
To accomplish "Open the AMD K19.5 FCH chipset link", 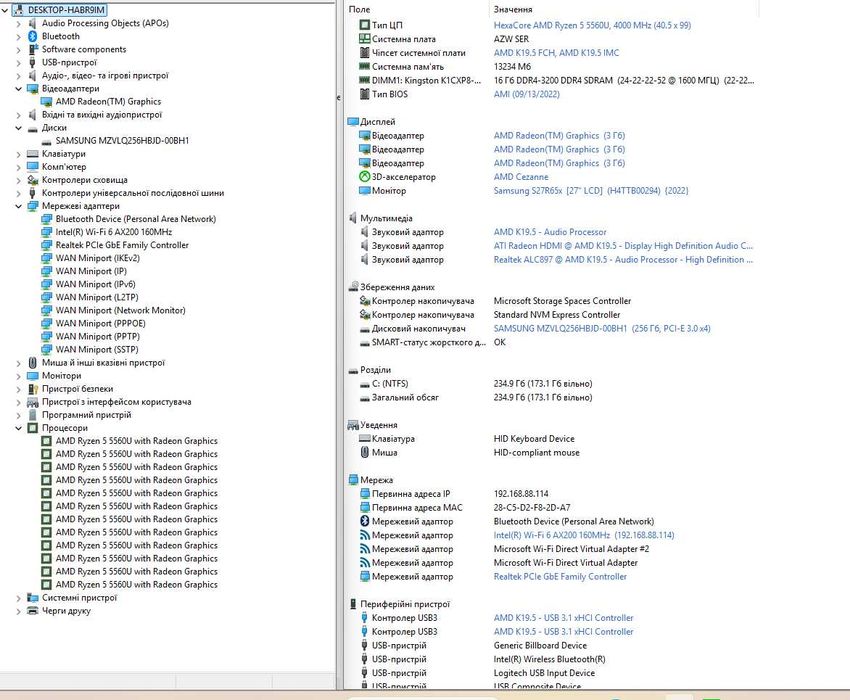I will point(556,53).
